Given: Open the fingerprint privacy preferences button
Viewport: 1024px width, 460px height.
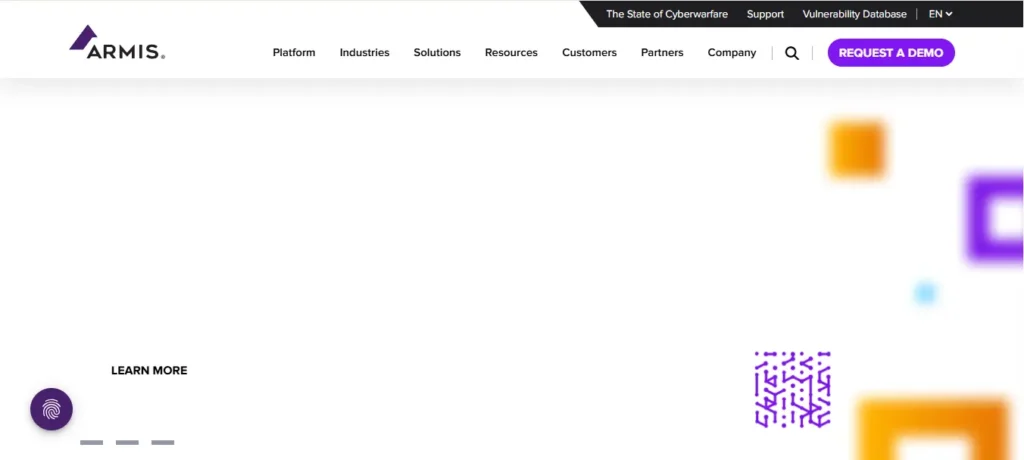Looking at the screenshot, I should click(x=51, y=409).
